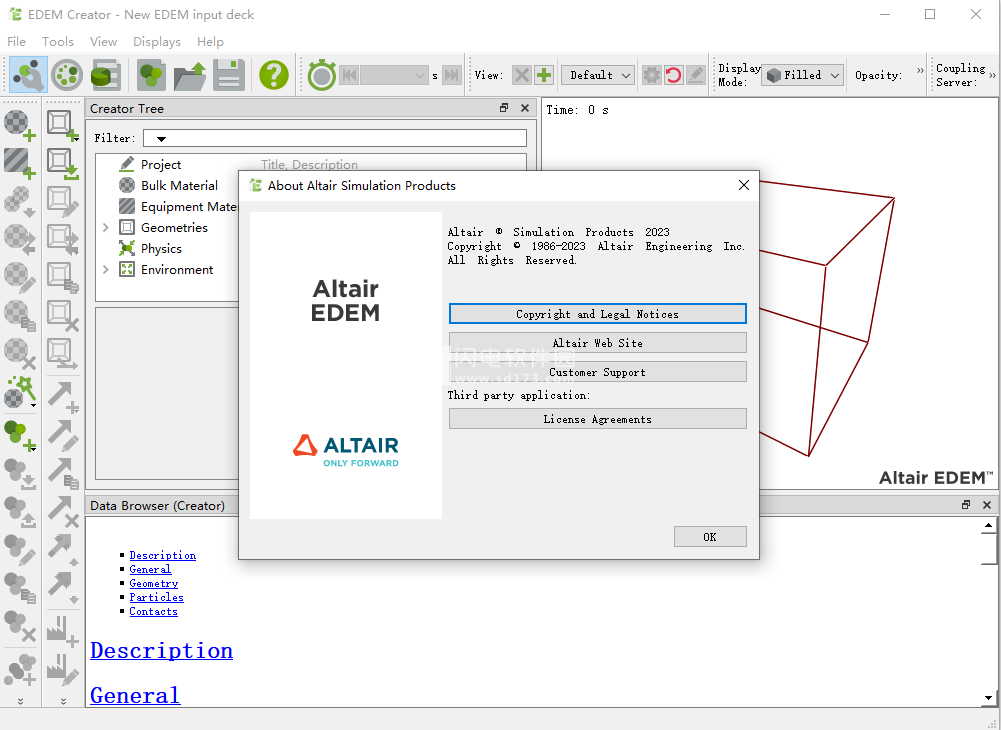The image size is (1001, 730).
Task: Click the delete bulk material icon
Action: pos(20,353)
